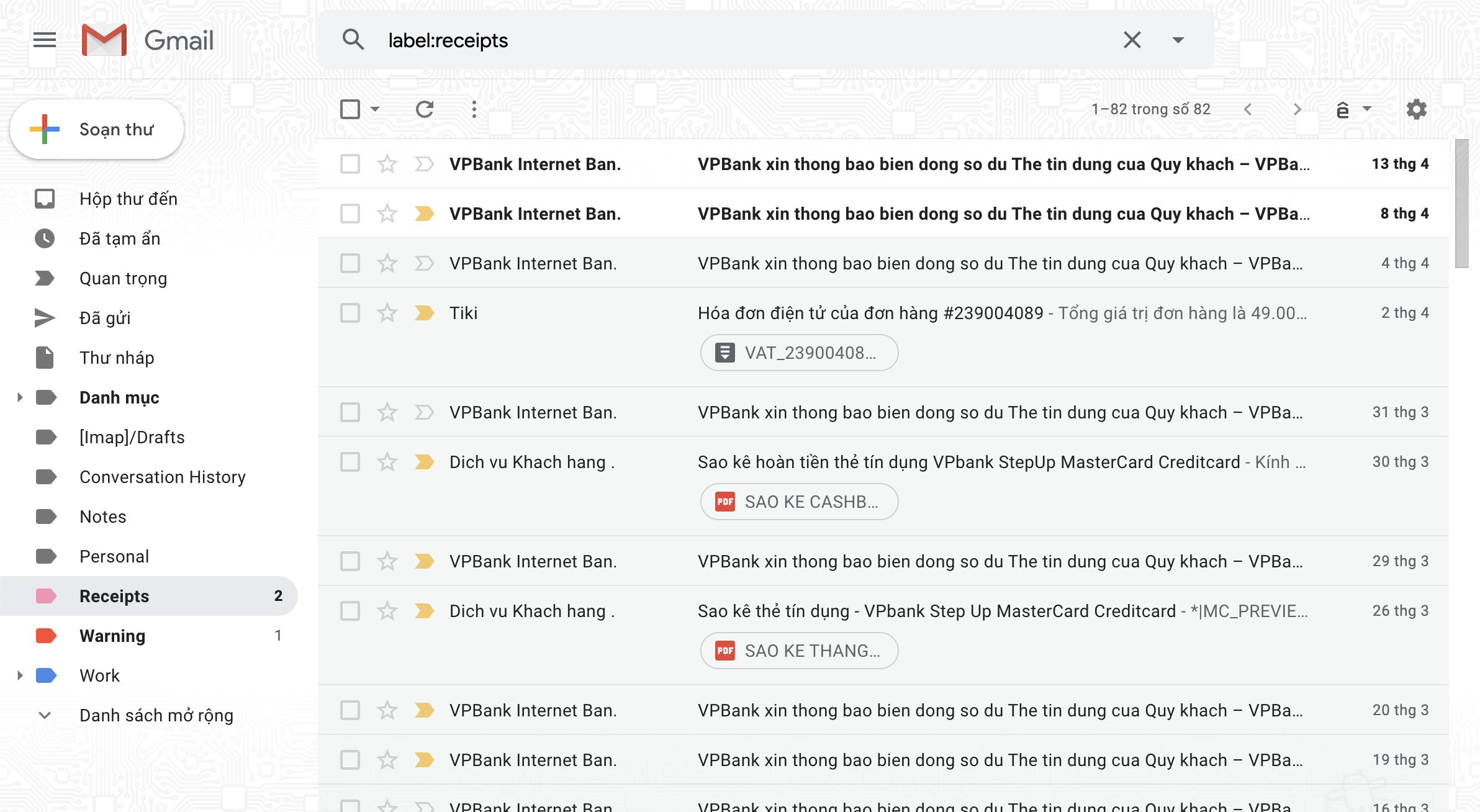This screenshot has height=812, width=1480.
Task: Click the Soạn thư button
Action: [97, 129]
